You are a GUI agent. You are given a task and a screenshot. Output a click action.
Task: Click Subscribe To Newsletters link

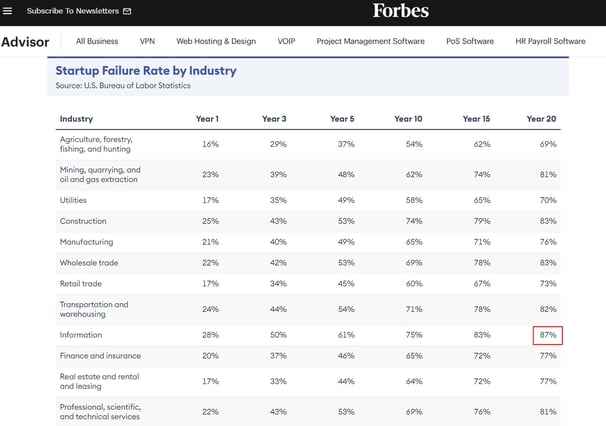72,11
